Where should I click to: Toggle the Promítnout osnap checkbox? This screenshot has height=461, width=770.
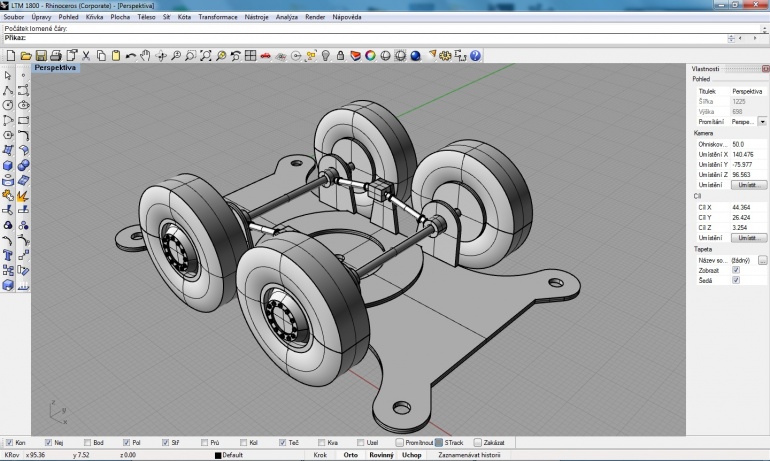coord(399,442)
